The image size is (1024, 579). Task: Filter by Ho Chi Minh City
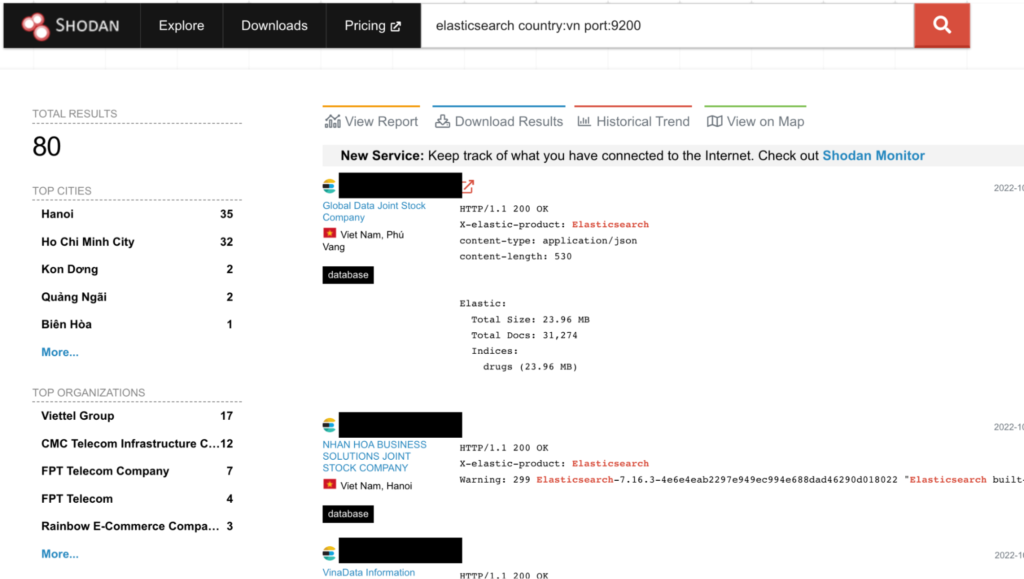(88, 242)
